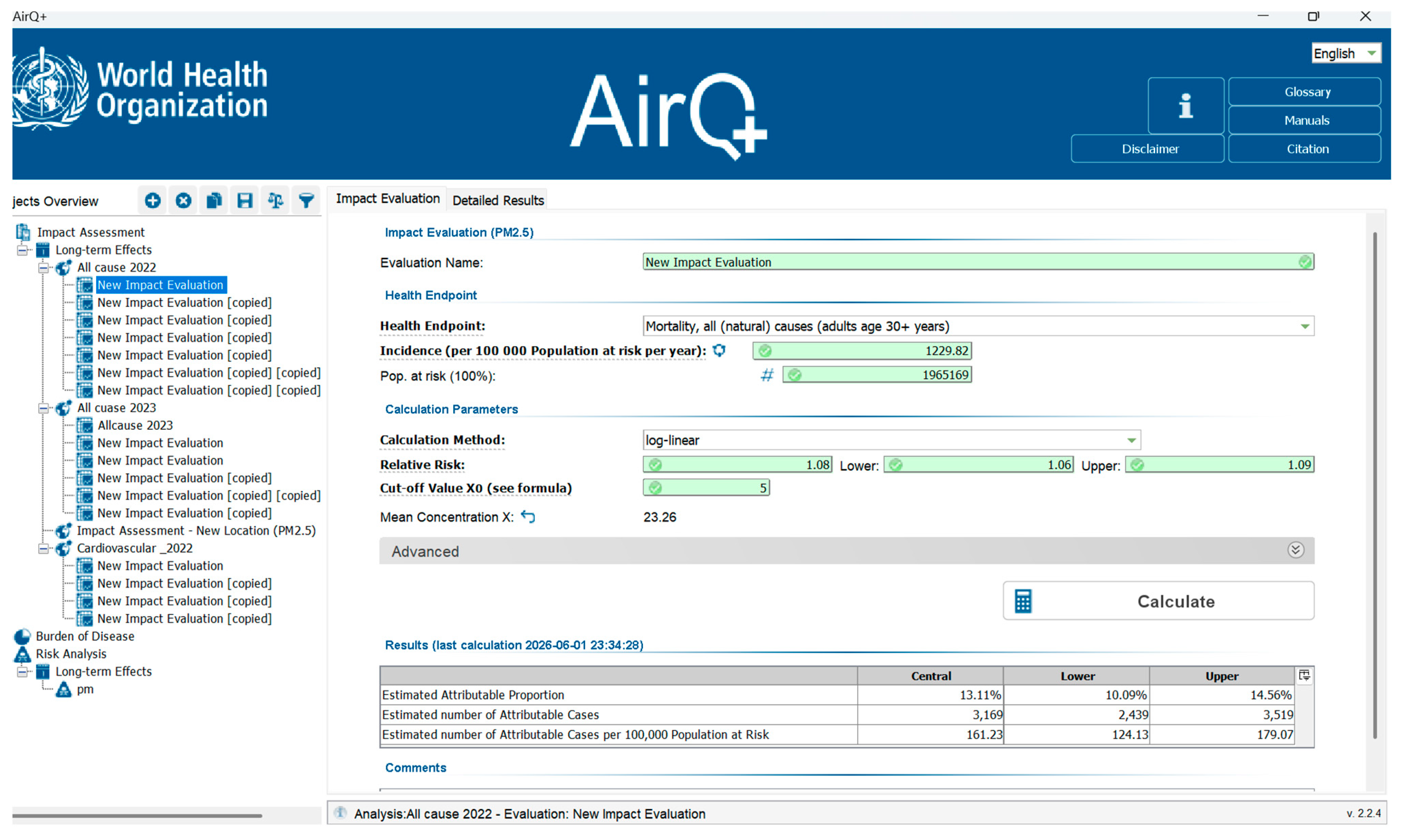Click the add new project plus icon
1403x840 pixels.
click(152, 200)
